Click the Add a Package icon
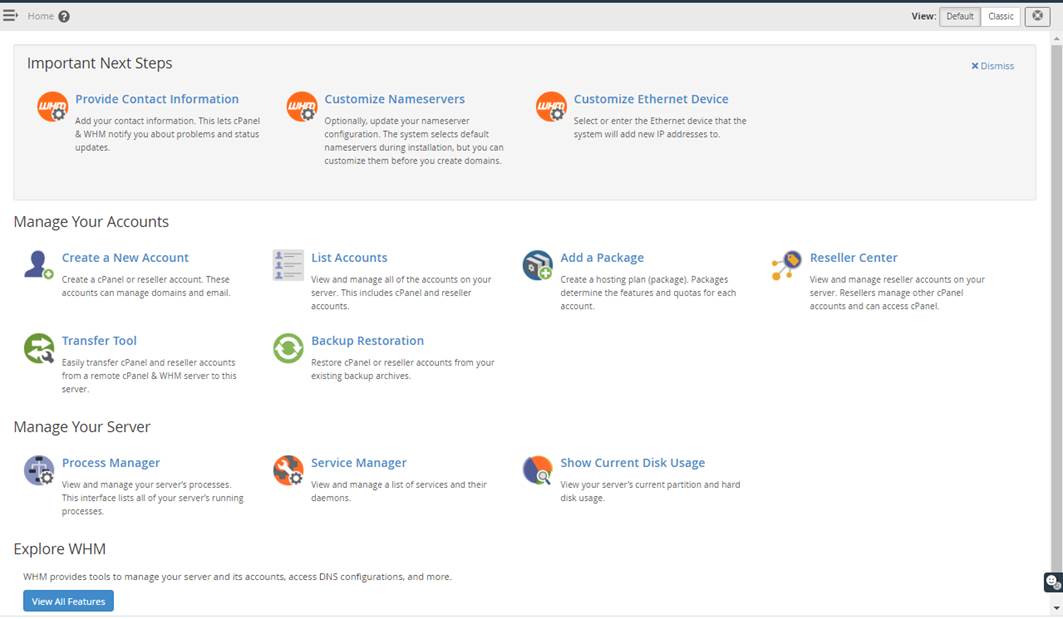The image size is (1063, 619). (537, 264)
